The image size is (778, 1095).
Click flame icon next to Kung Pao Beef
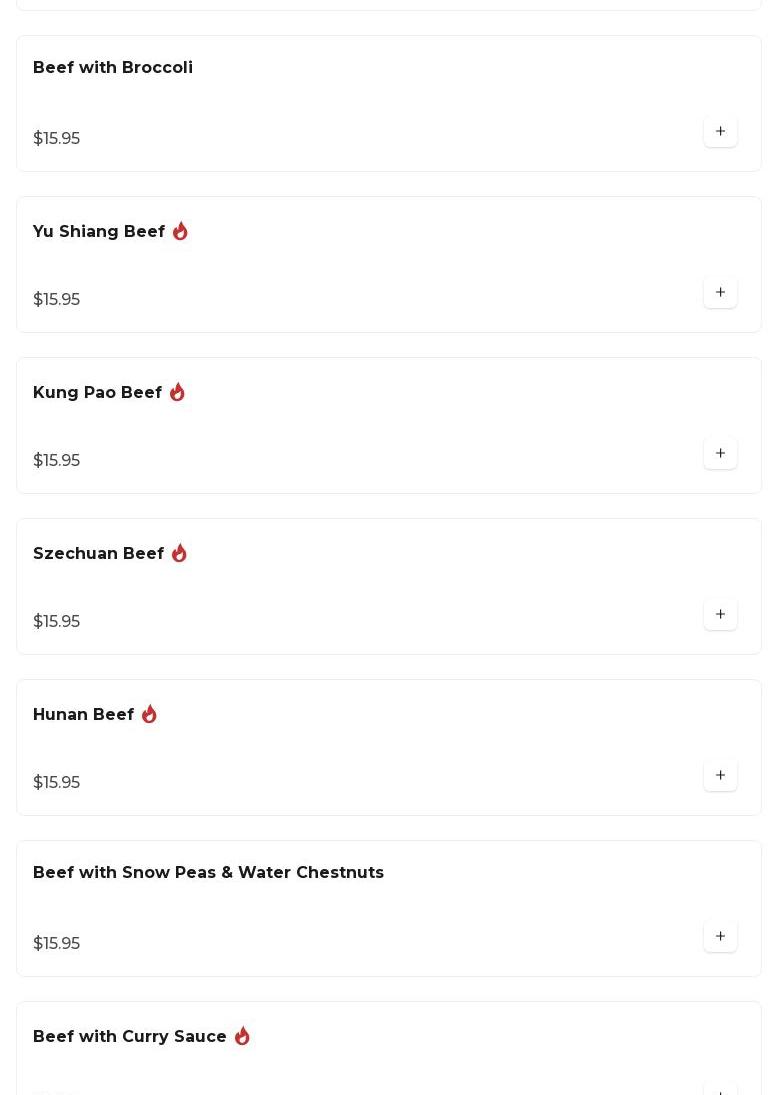[177, 392]
